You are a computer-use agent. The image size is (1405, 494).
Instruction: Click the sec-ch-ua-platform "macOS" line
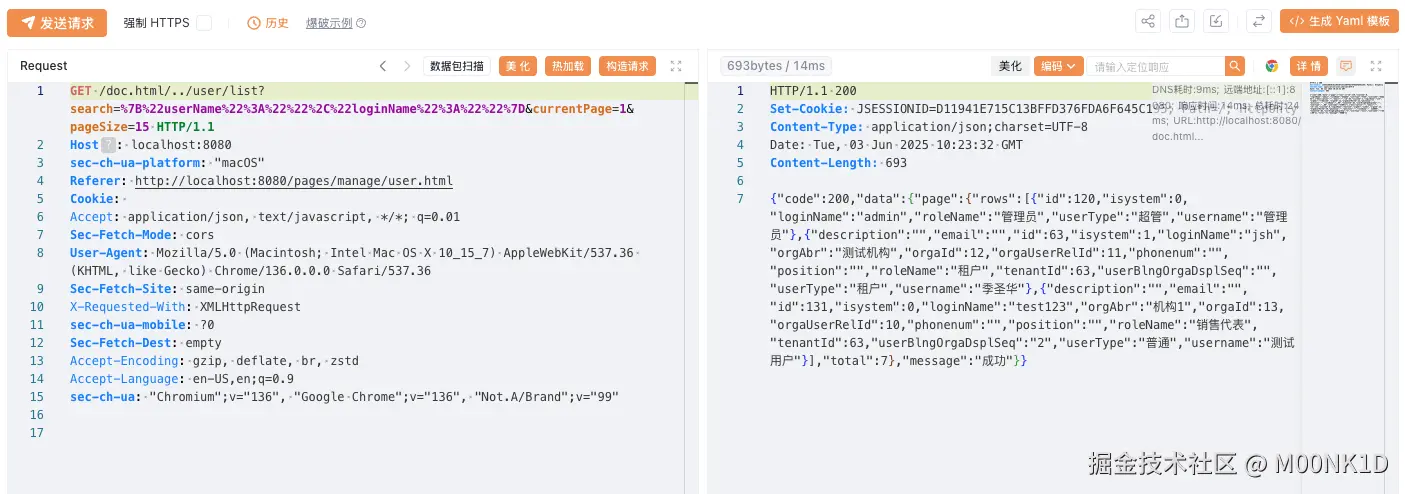point(167,163)
